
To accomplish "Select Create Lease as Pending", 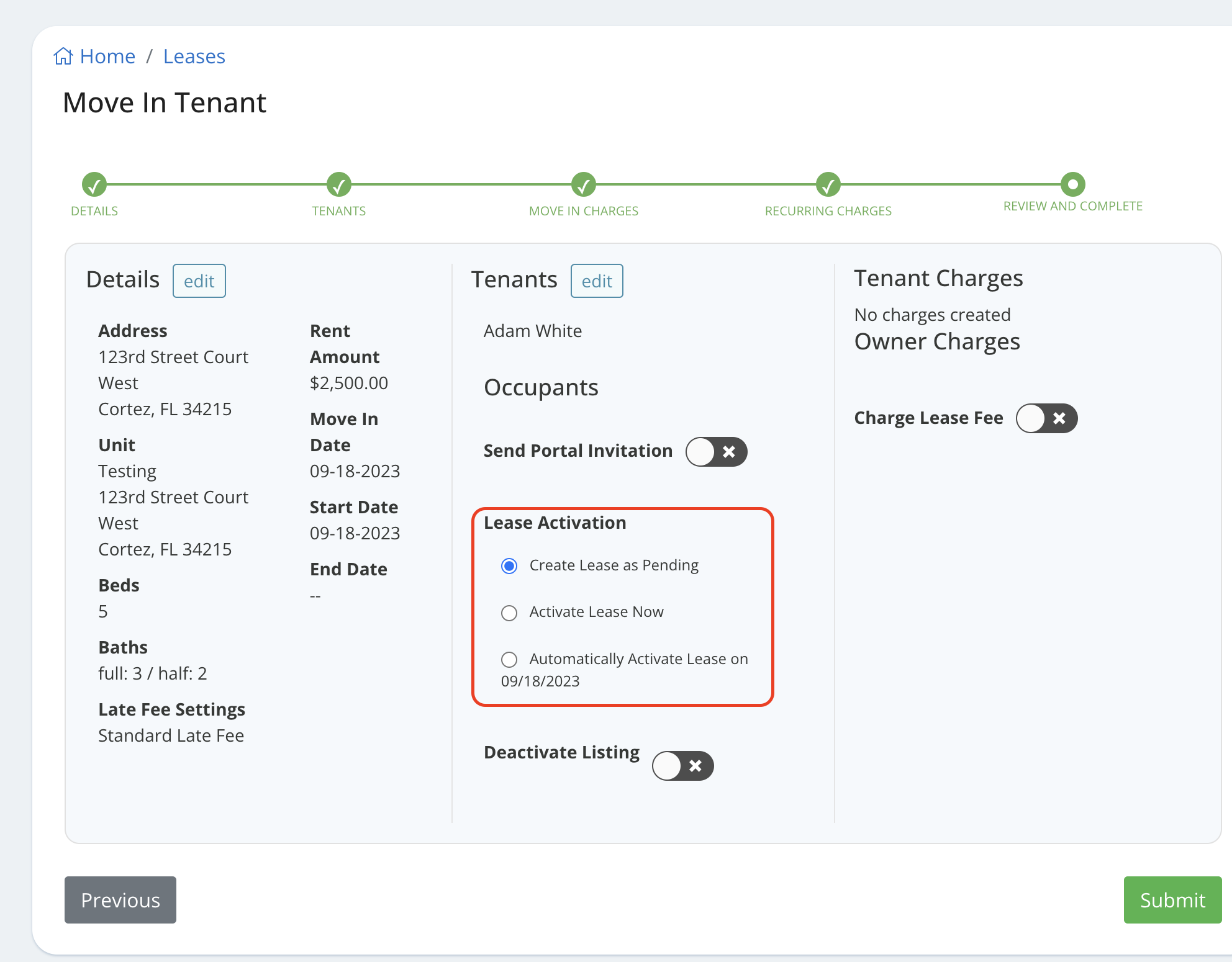I will point(509,565).
